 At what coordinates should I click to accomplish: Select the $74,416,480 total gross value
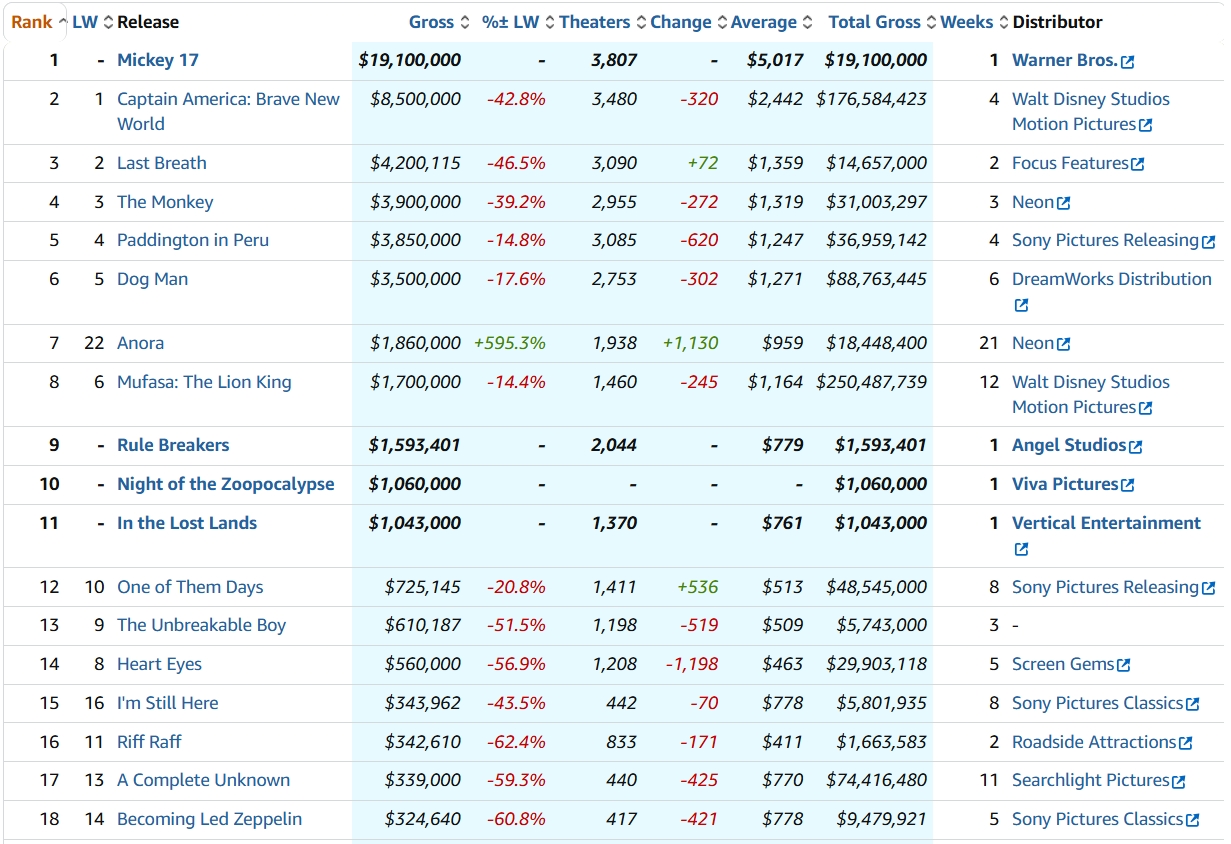(877, 780)
